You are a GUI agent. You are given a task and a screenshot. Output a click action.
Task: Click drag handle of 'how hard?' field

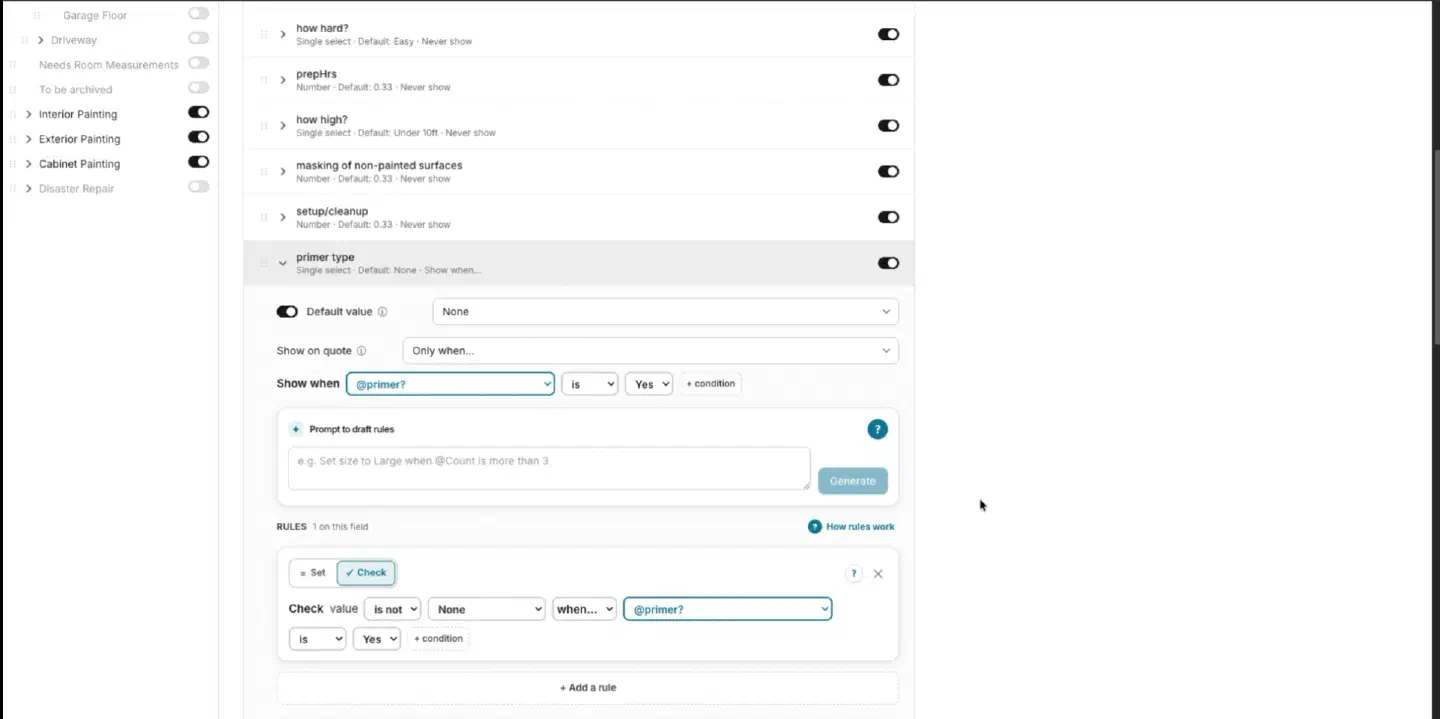264,34
